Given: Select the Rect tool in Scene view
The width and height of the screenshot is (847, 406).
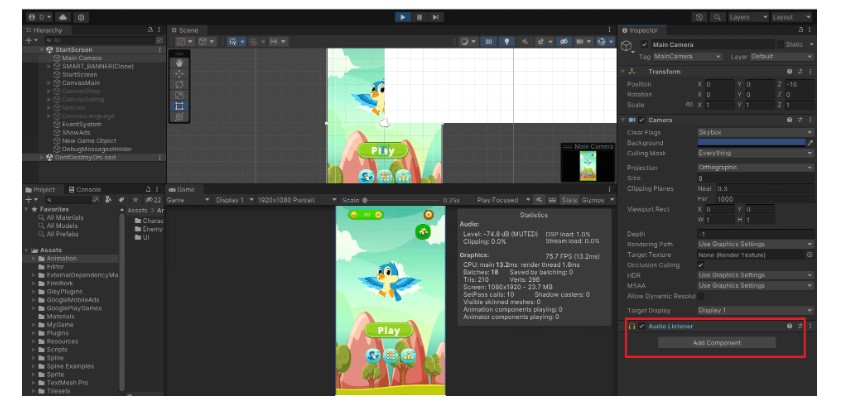Looking at the screenshot, I should click(x=179, y=106).
